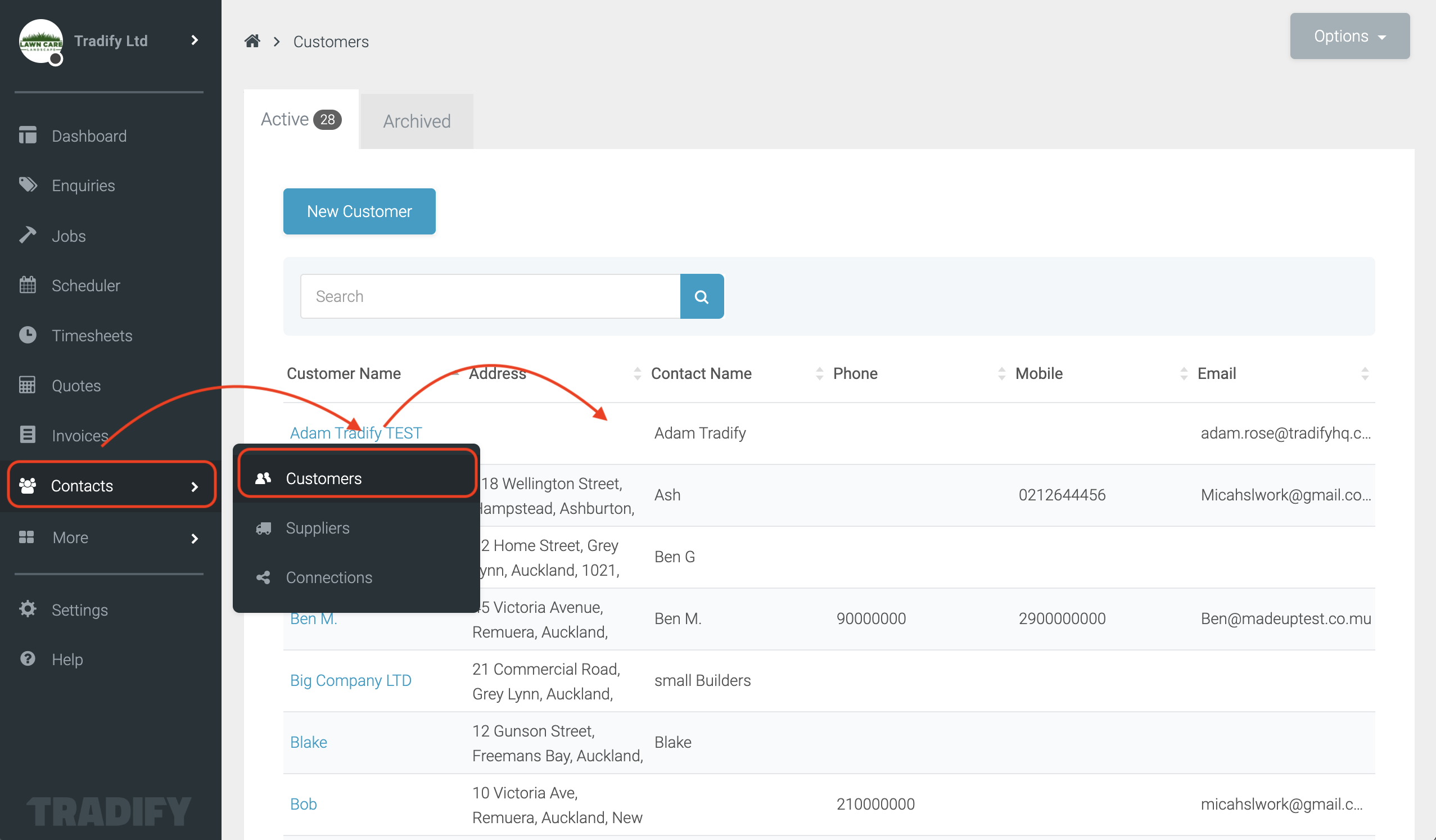Sort by Address column arrows
This screenshot has height=840, width=1436.
click(x=637, y=373)
